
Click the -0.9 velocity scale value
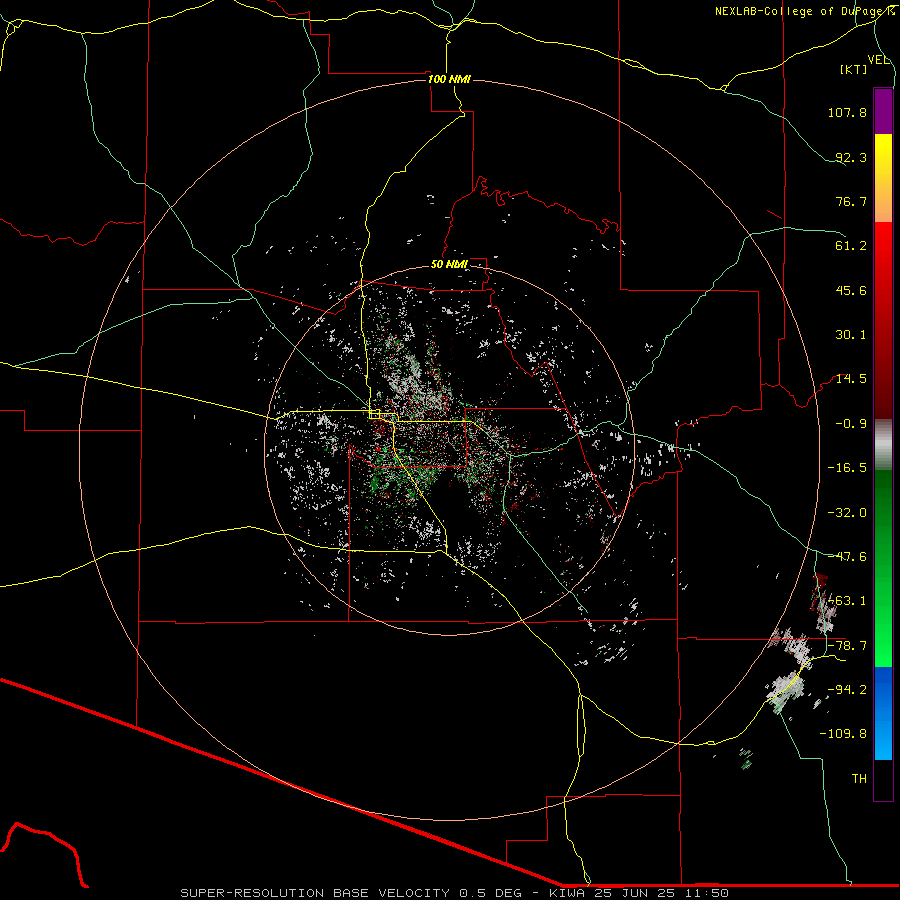point(851,424)
